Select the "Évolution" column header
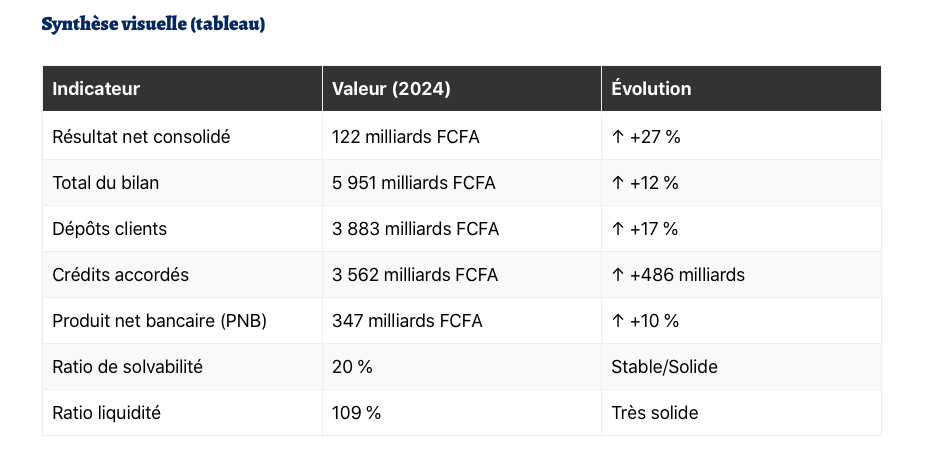This screenshot has width=926, height=473. [651, 89]
